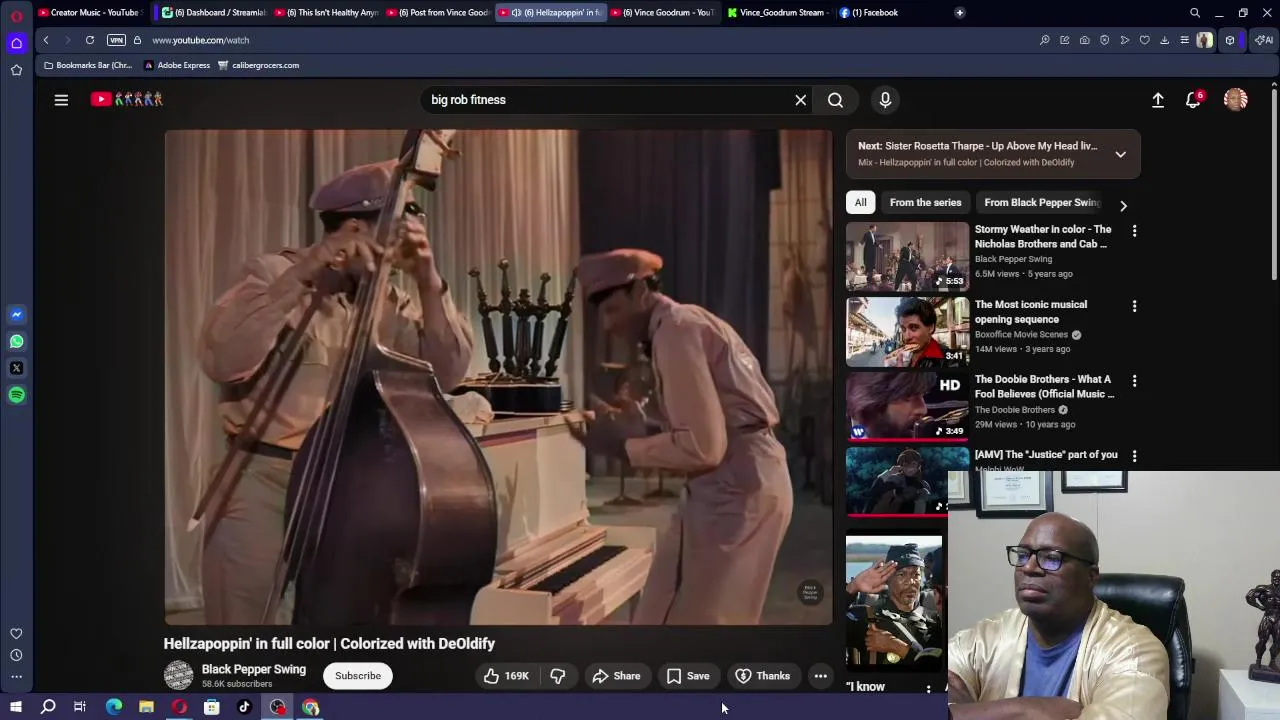Open Opera ad blocker shield icon
1280x720 pixels.
click(x=1105, y=40)
